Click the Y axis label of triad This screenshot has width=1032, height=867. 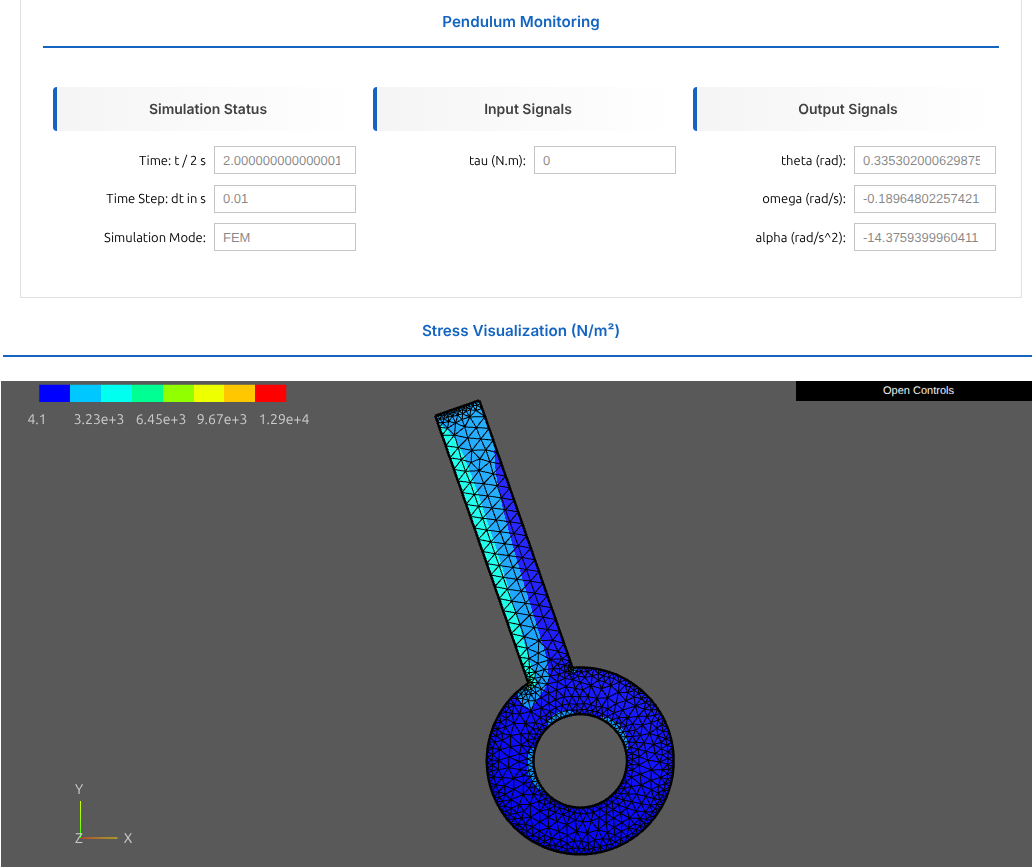pos(79,789)
